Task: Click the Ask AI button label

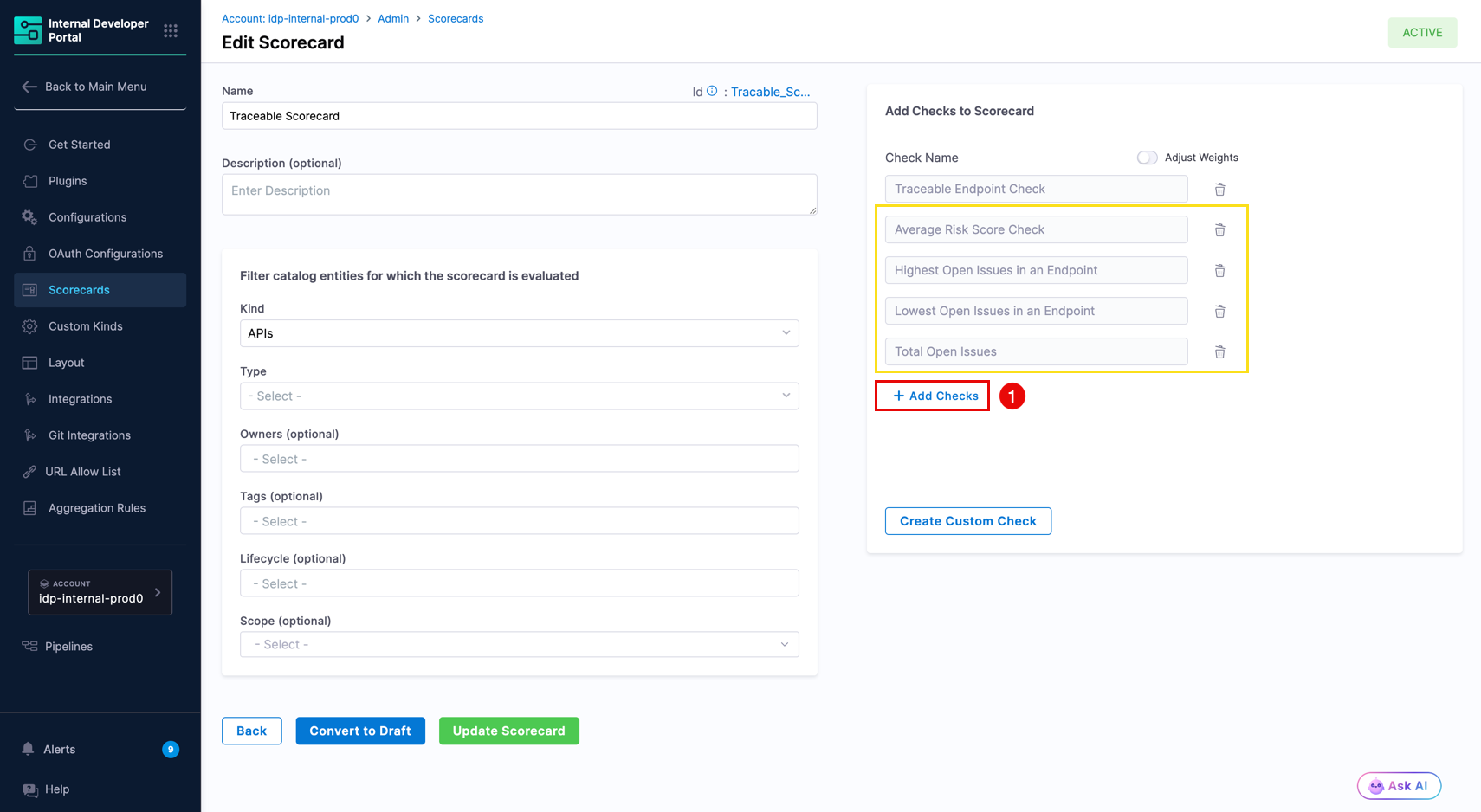Action: click(x=1408, y=786)
